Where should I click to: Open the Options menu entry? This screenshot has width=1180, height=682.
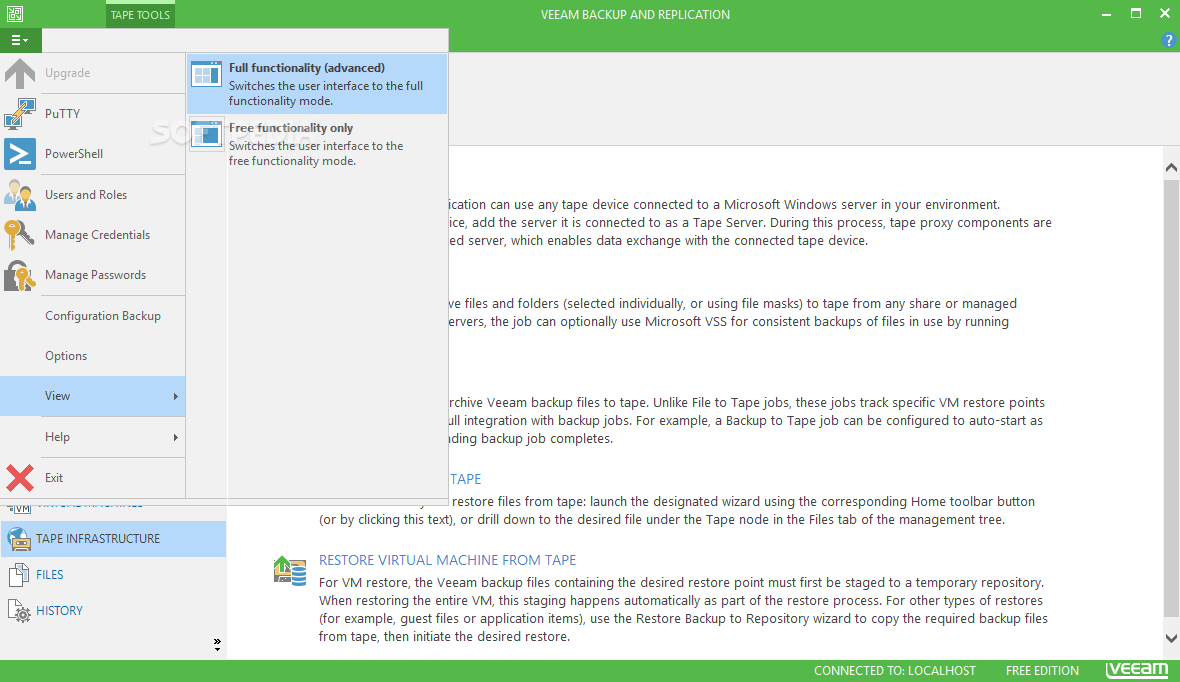click(x=93, y=355)
